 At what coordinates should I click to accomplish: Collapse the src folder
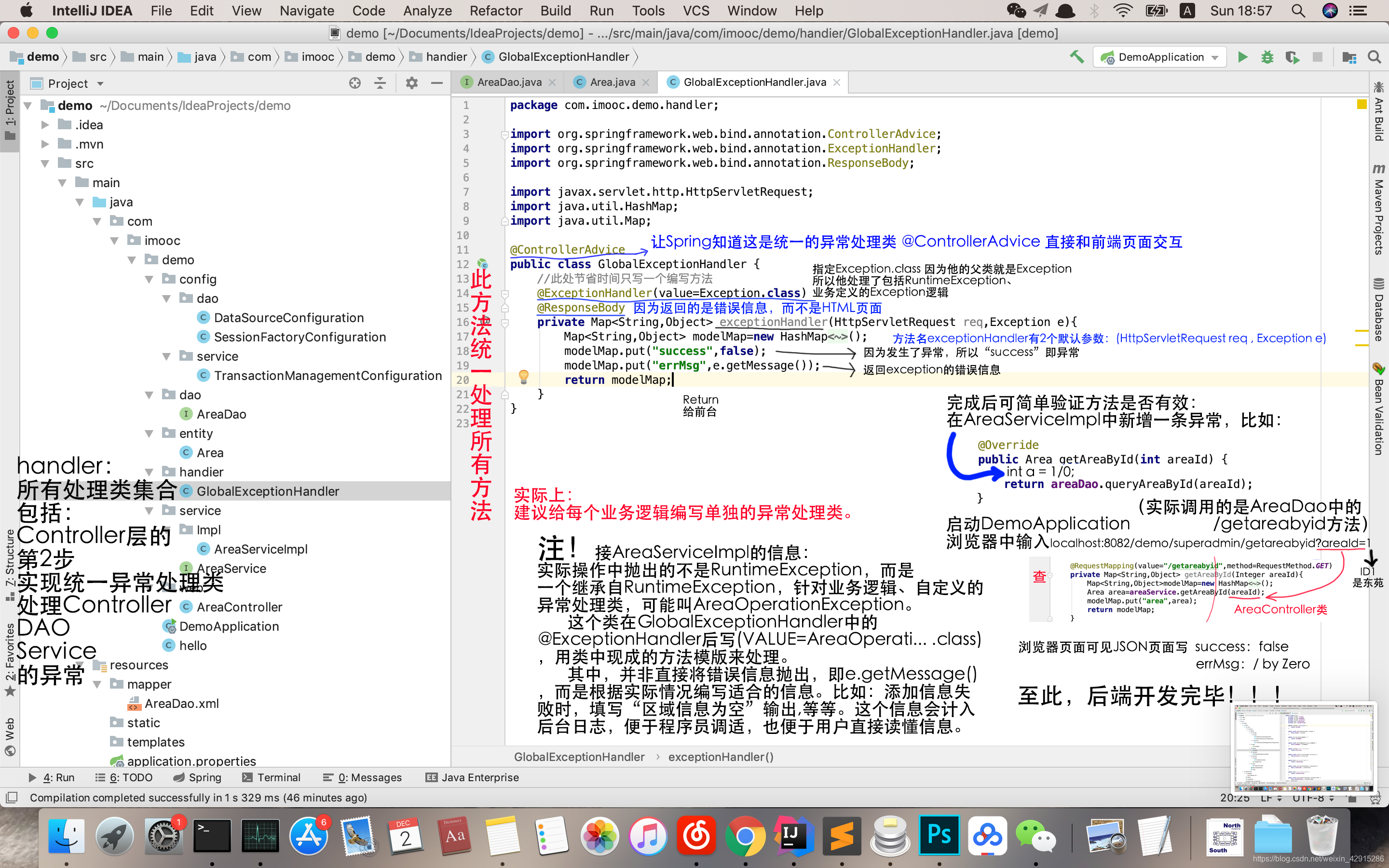tap(45, 163)
